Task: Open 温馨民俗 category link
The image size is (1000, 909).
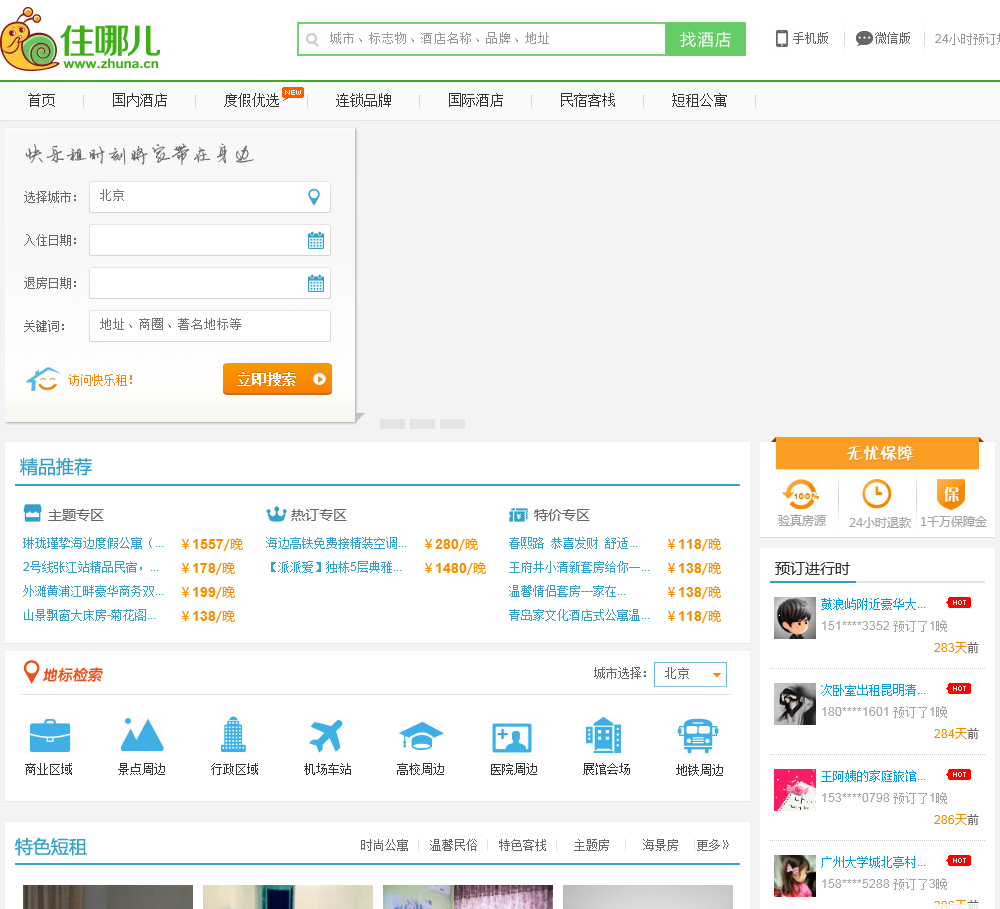Action: pyautogui.click(x=453, y=845)
